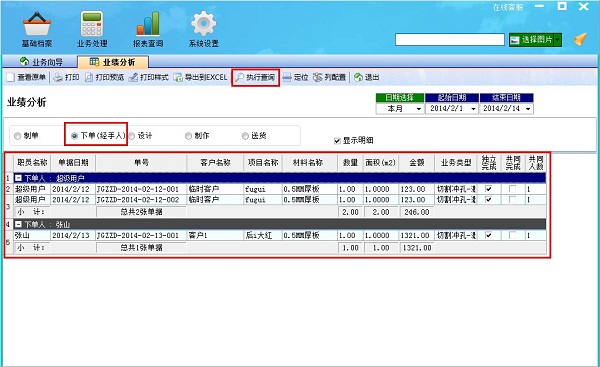Run the query with 执行查询

pyautogui.click(x=255, y=77)
